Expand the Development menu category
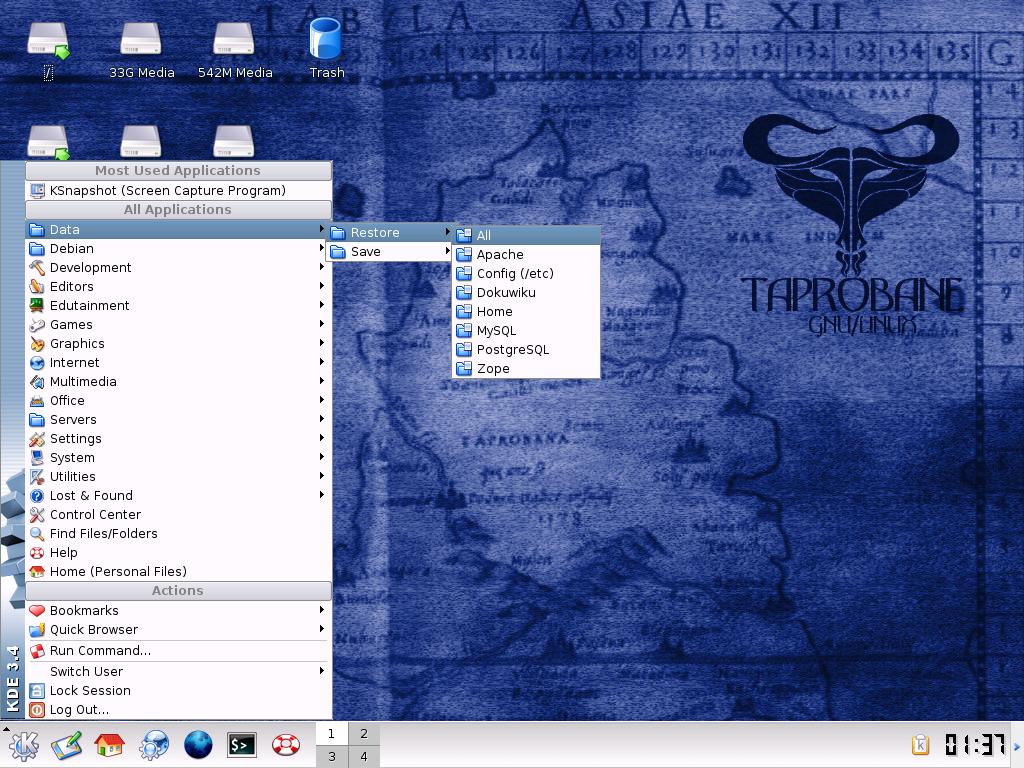The width and height of the screenshot is (1024, 768). coord(178,267)
